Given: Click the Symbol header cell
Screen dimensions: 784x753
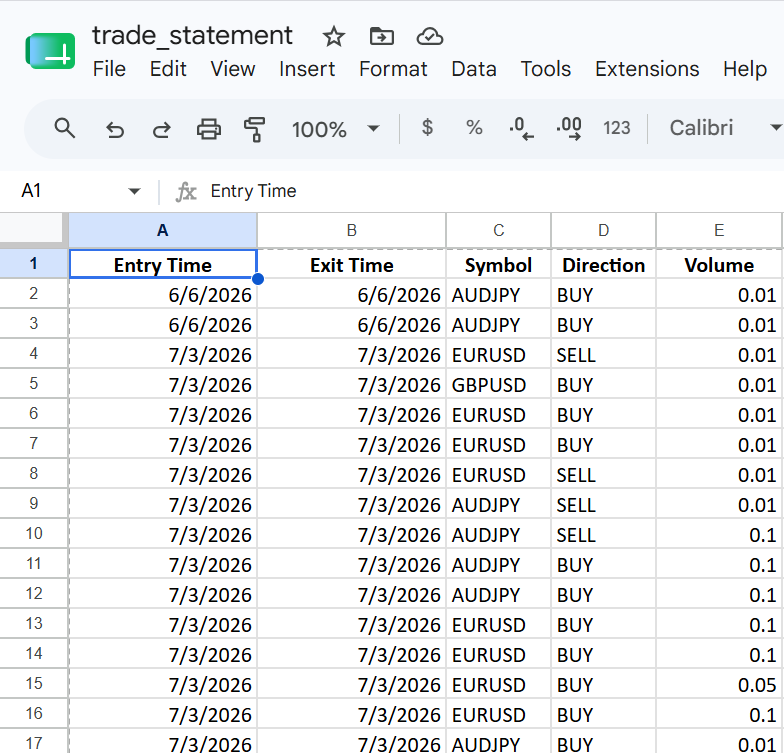Looking at the screenshot, I should click(498, 264).
